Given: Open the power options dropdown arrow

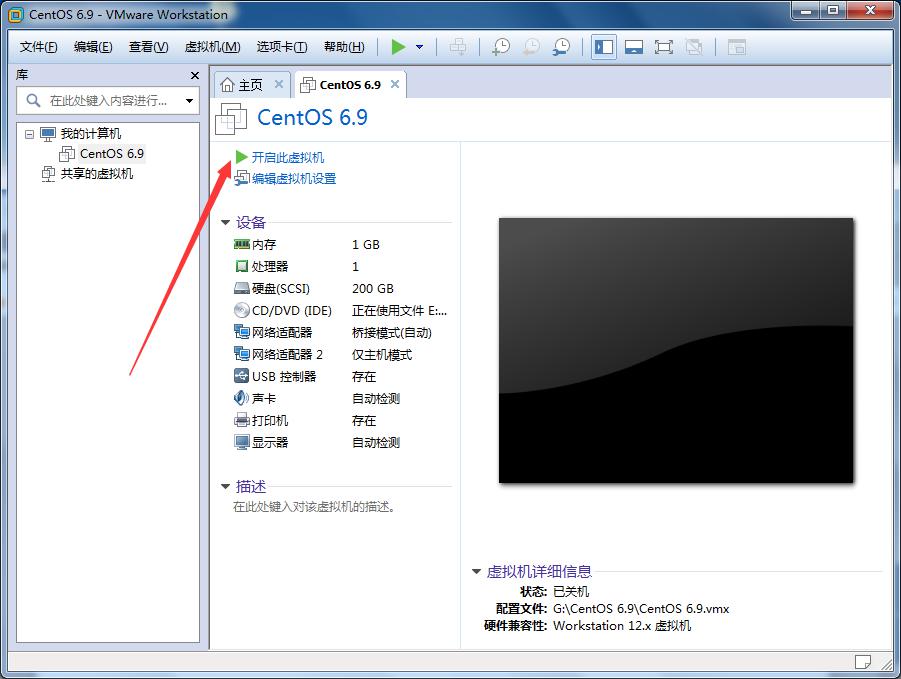Looking at the screenshot, I should (x=419, y=47).
